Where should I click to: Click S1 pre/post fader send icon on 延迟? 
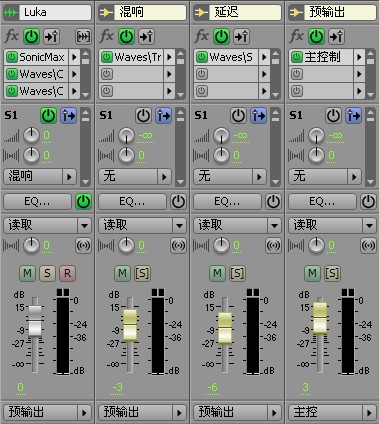pos(259,116)
